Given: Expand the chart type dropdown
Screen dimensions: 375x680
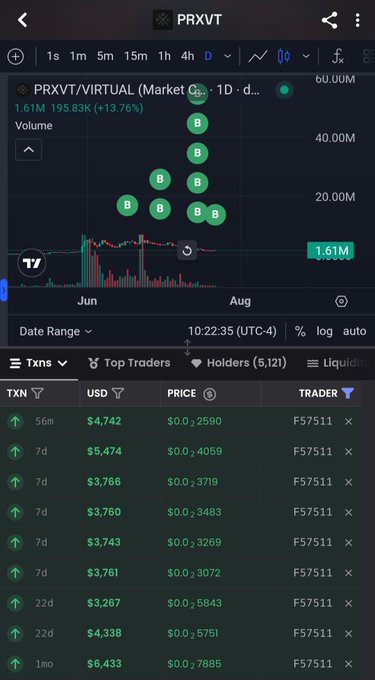Looking at the screenshot, I should tap(306, 56).
